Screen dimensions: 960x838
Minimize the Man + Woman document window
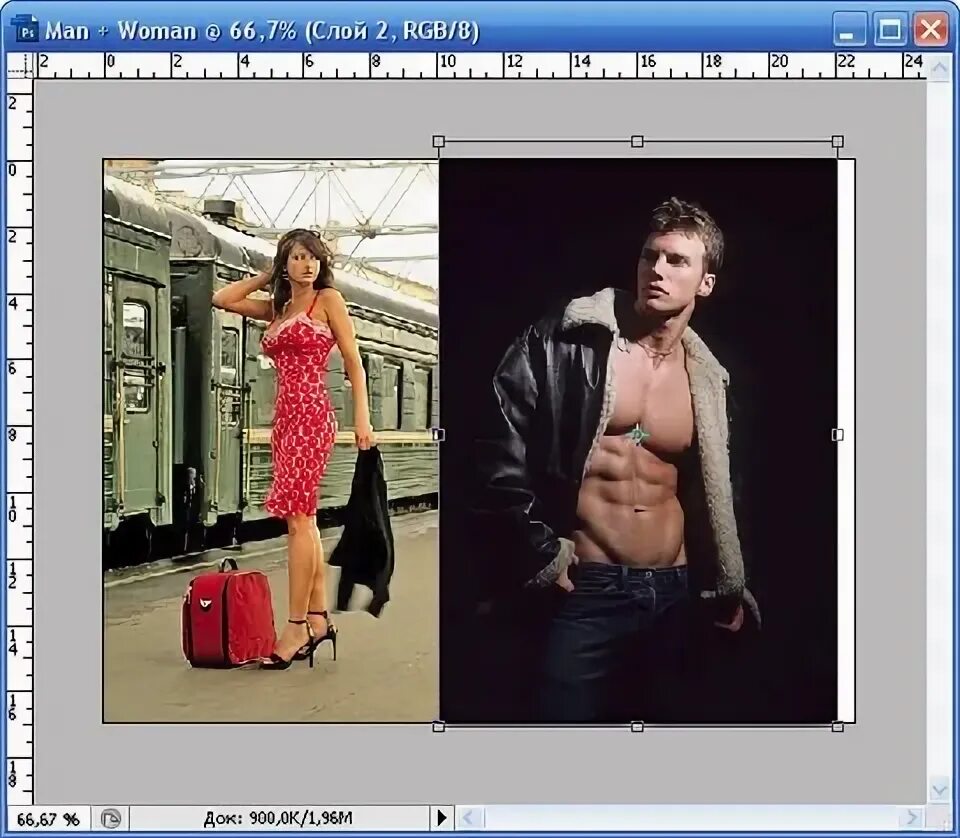coord(849,29)
